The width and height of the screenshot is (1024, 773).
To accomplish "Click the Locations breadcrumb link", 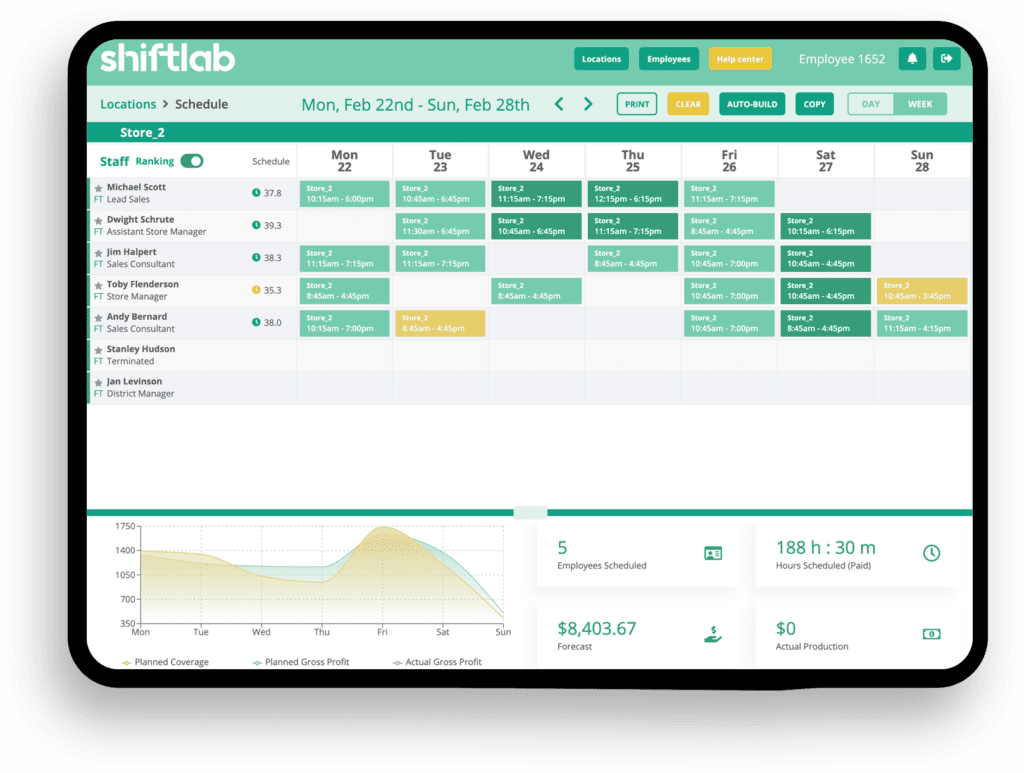I will click(128, 104).
